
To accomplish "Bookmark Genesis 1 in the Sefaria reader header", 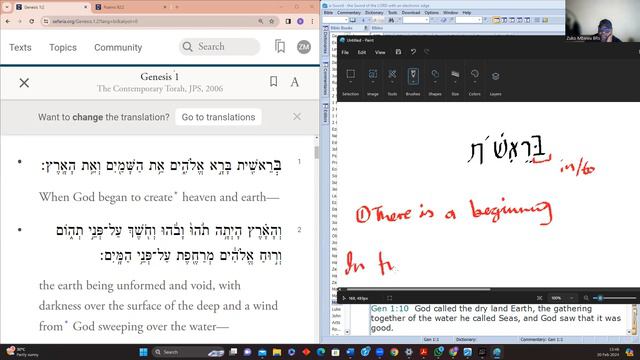I will [273, 82].
